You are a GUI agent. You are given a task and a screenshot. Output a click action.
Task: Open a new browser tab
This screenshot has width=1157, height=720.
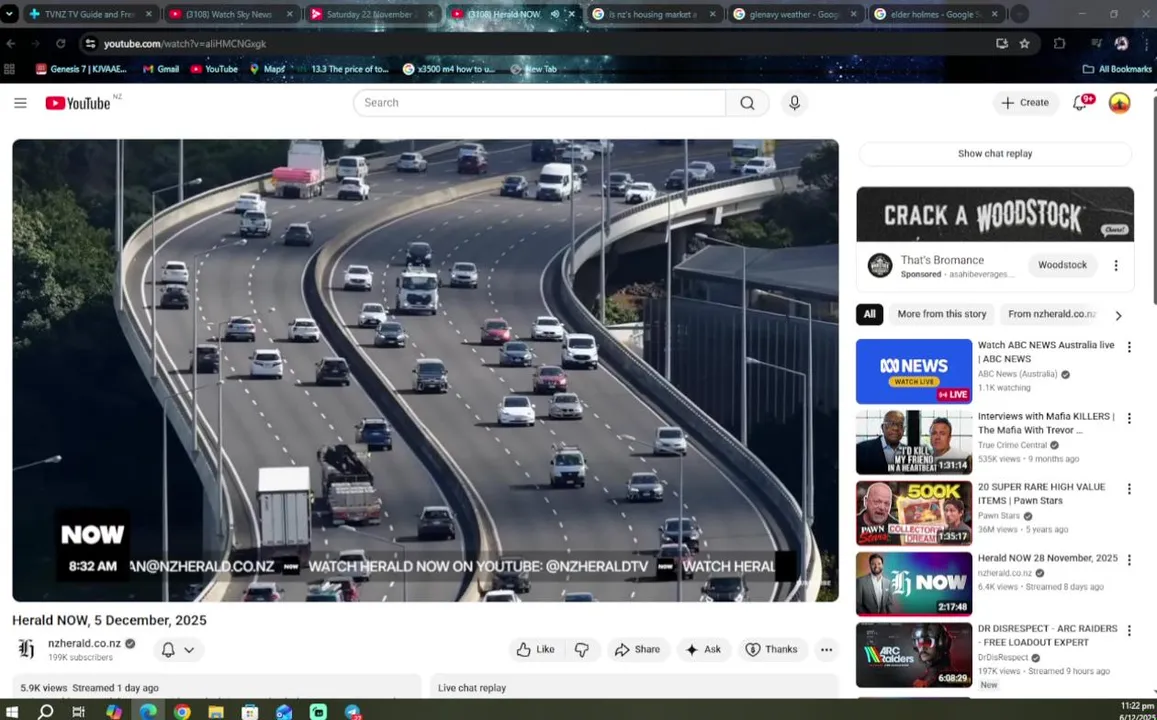(x=1019, y=14)
